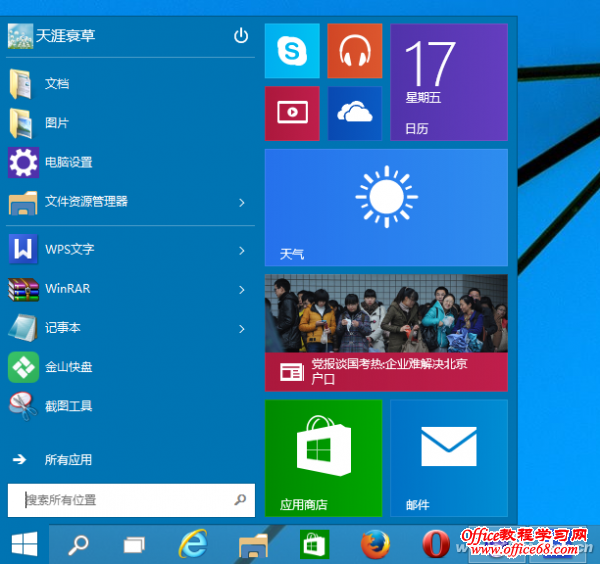Screen dimensions: 600x564
Task: Open File Explorer (文件资源管理器) from start menu
Action: (119, 202)
